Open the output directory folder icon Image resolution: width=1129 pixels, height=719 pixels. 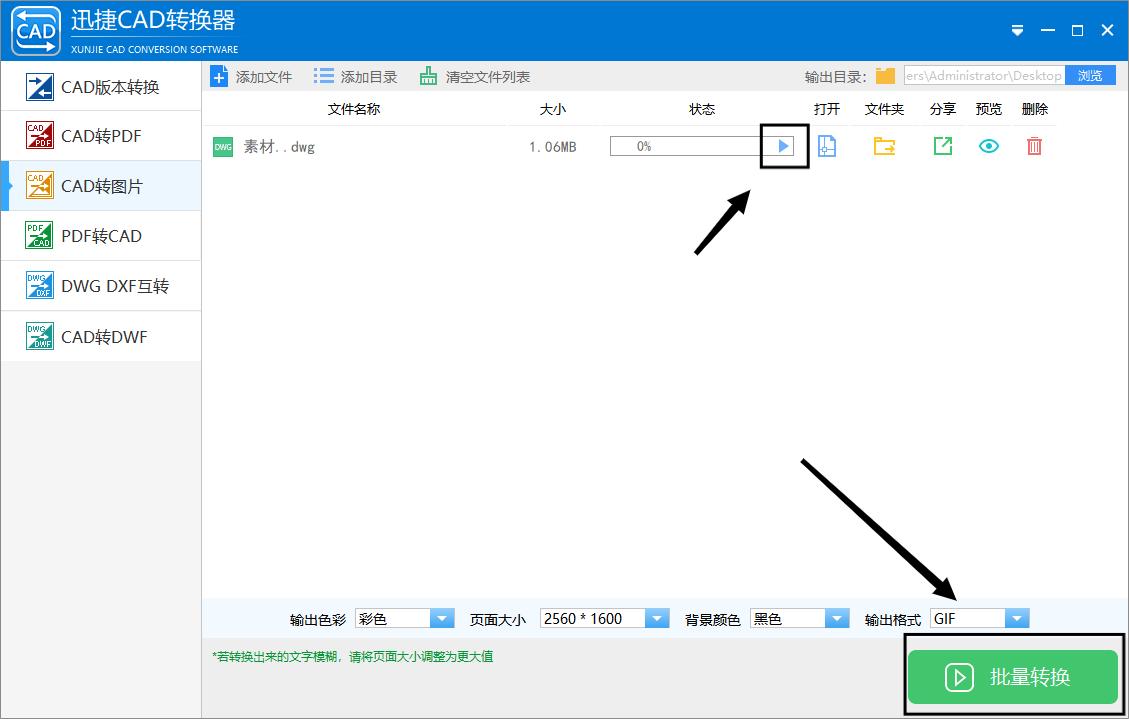[884, 74]
